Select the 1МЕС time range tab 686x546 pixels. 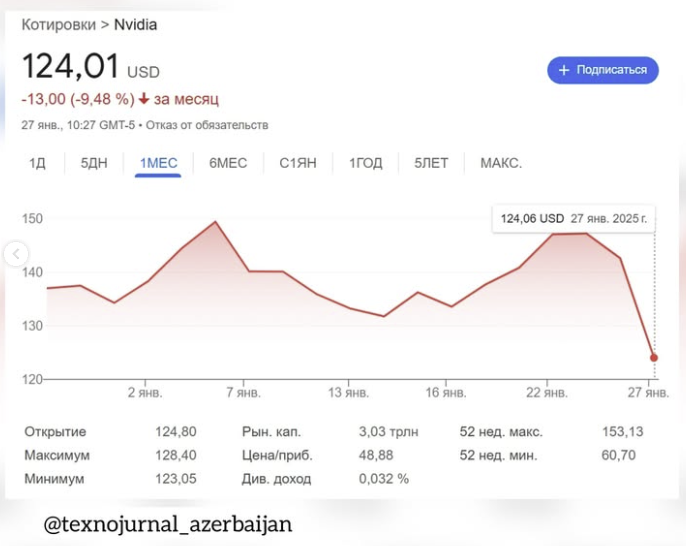click(158, 163)
